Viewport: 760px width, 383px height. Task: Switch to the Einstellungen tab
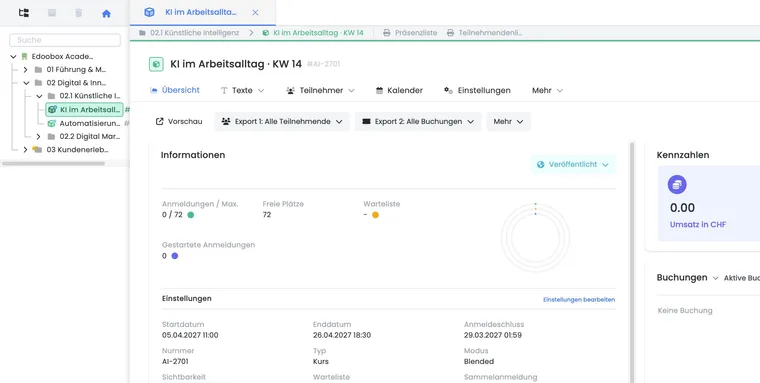coord(477,91)
